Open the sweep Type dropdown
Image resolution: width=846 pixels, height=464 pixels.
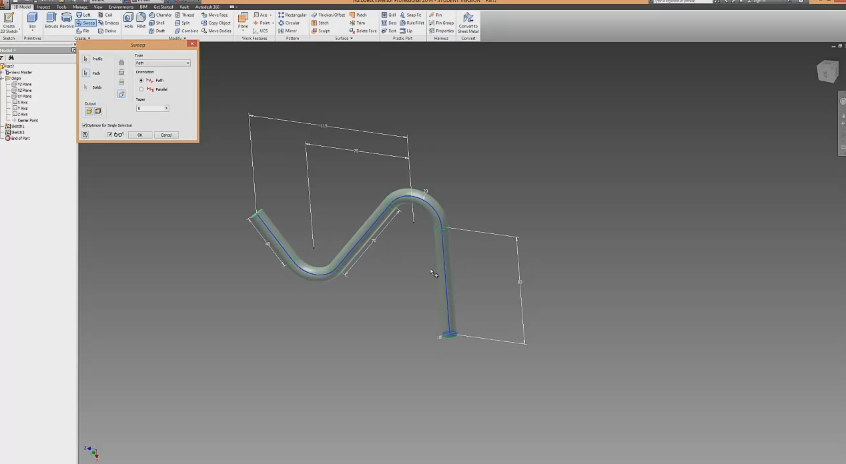coord(163,63)
